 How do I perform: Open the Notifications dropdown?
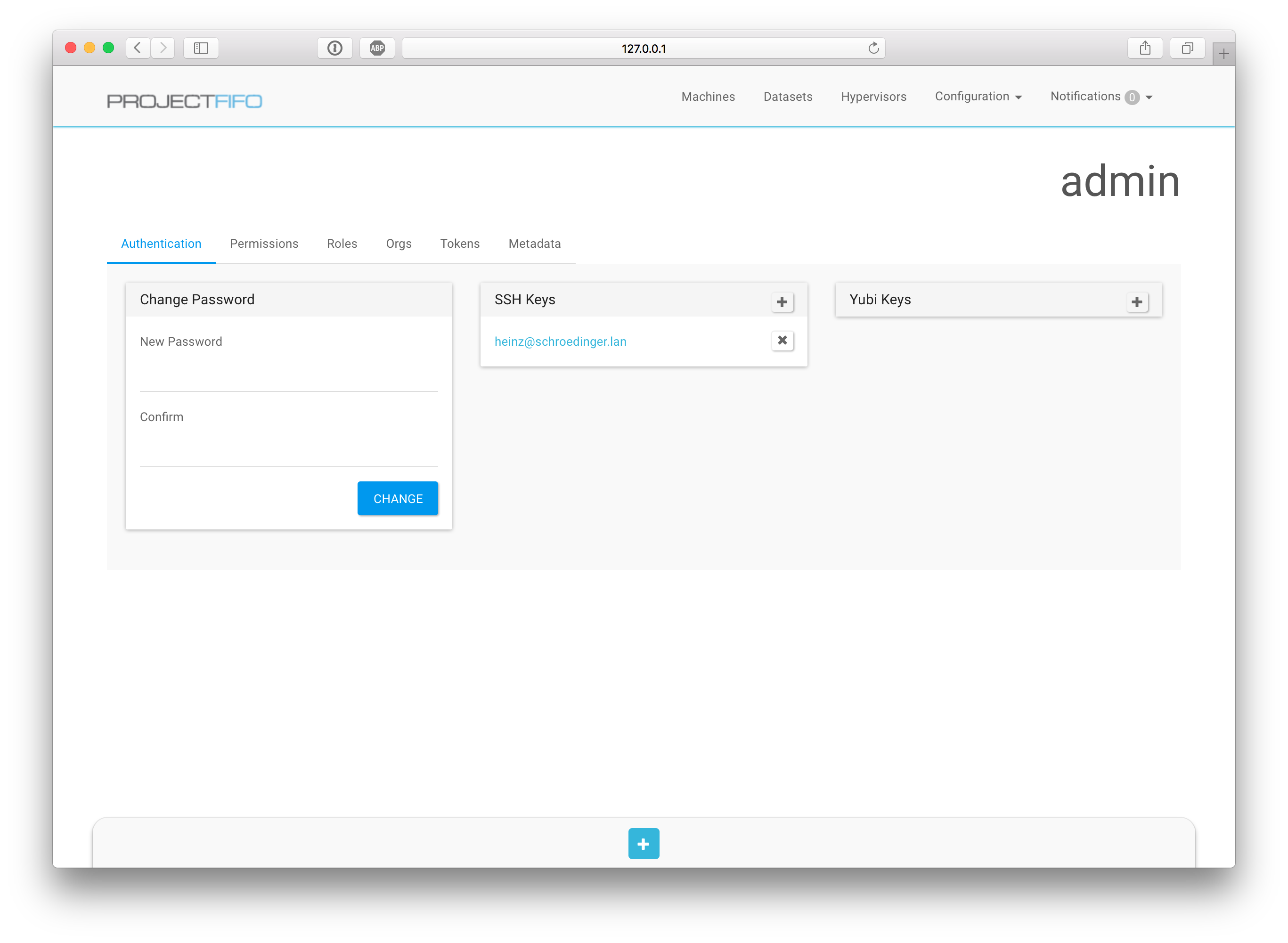(x=1101, y=97)
